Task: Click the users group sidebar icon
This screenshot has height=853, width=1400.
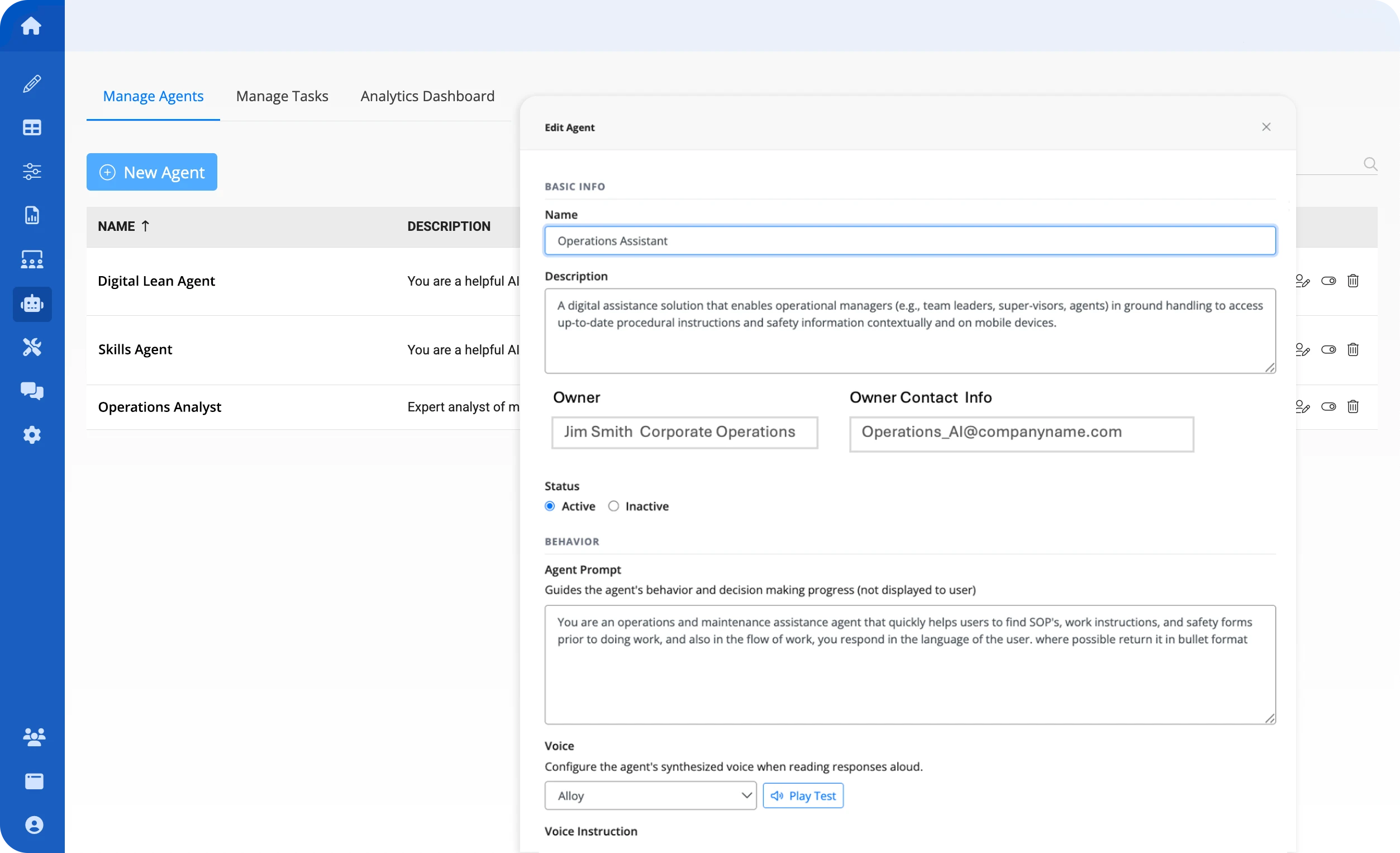Action: 34,737
